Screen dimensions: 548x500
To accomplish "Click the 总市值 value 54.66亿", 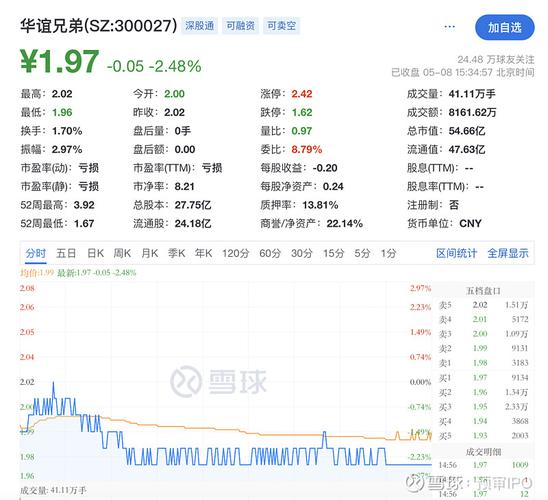I will pos(467,131).
